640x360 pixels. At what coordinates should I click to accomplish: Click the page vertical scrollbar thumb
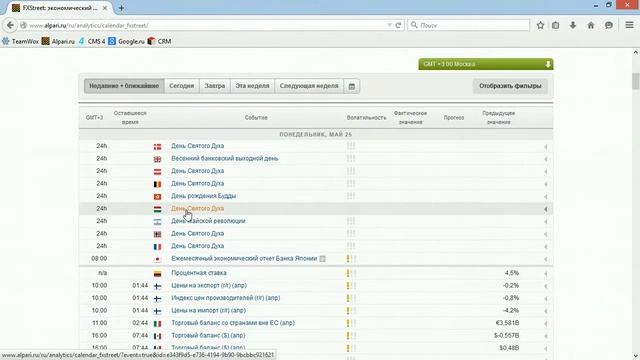pyautogui.click(x=636, y=81)
